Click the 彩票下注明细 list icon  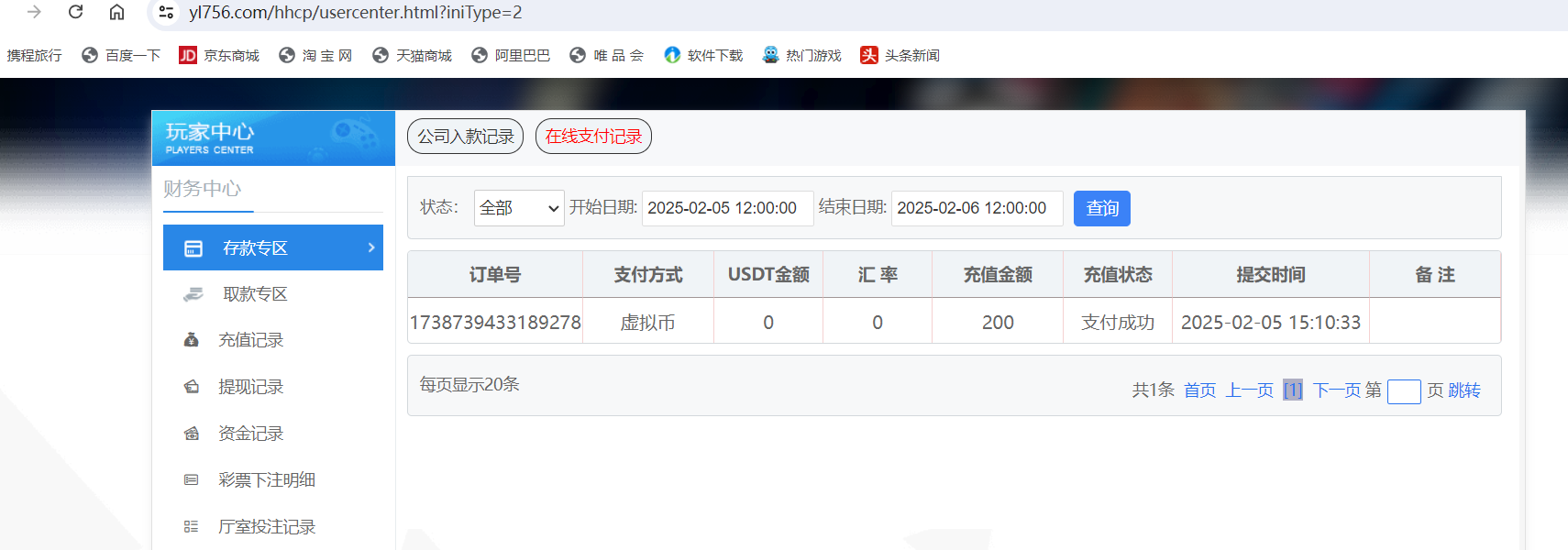tap(191, 479)
